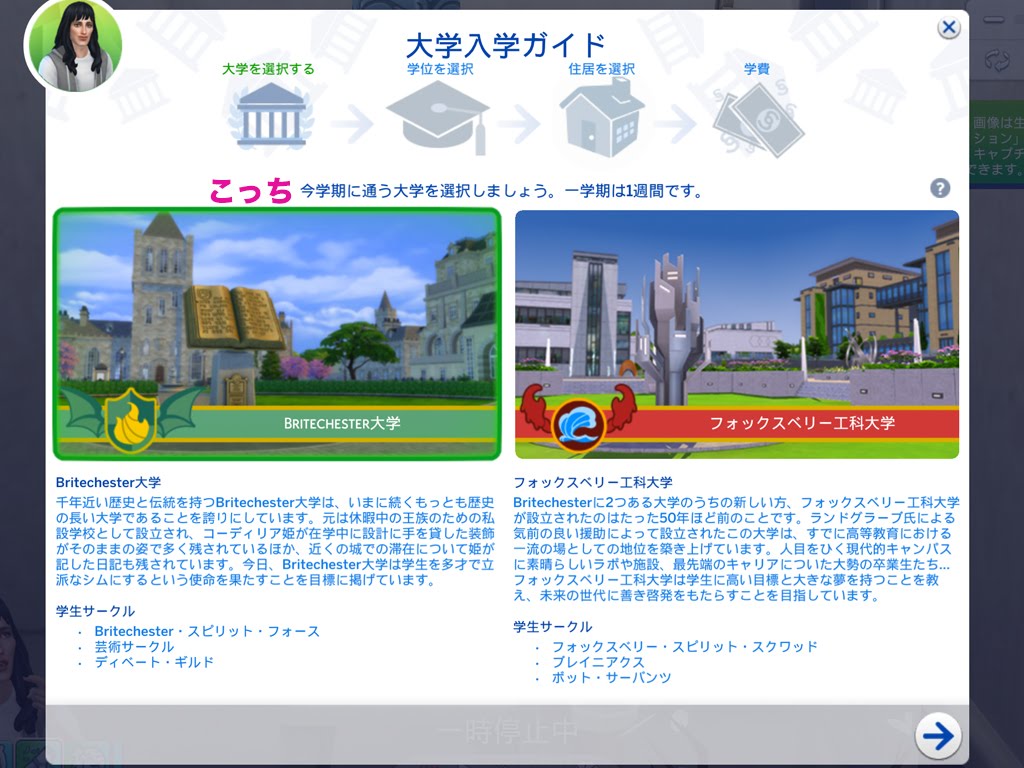Image resolution: width=1024 pixels, height=768 pixels.
Task: Click the 芸術サークル list entry
Action: click(135, 647)
